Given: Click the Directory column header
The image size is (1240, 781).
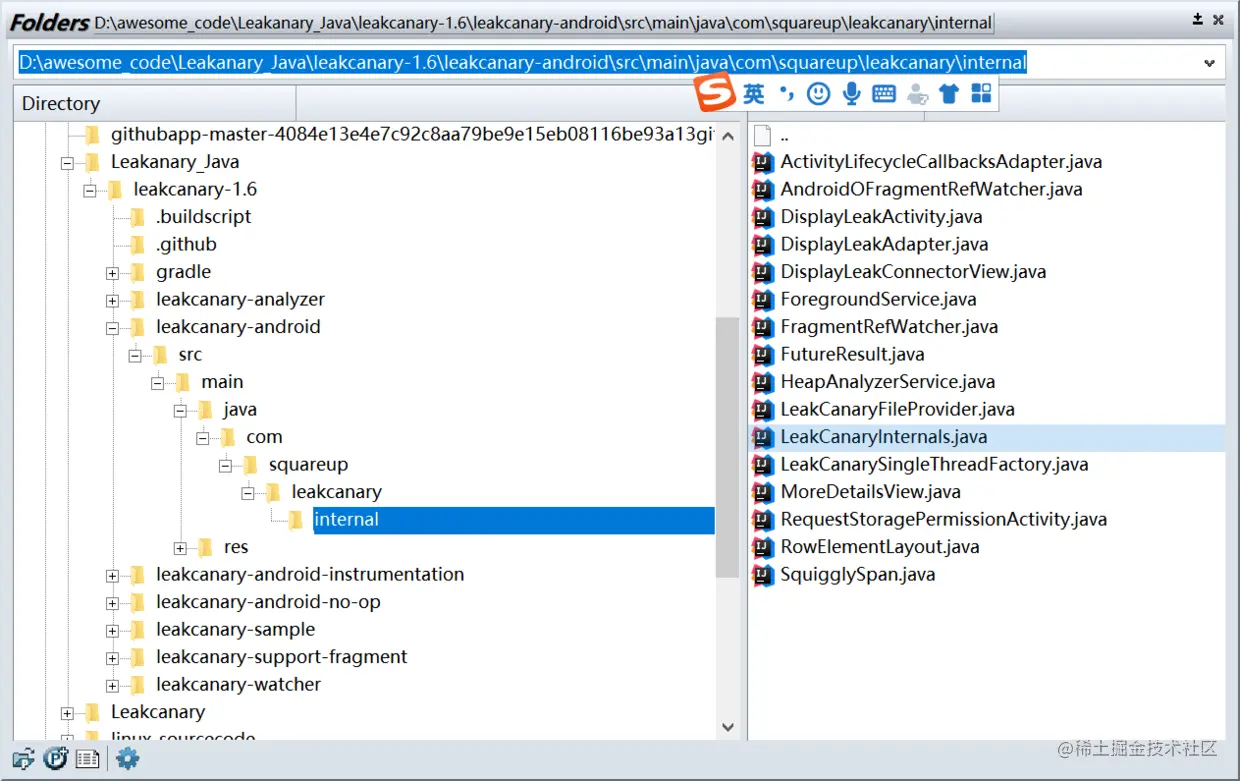Looking at the screenshot, I should pyautogui.click(x=155, y=103).
